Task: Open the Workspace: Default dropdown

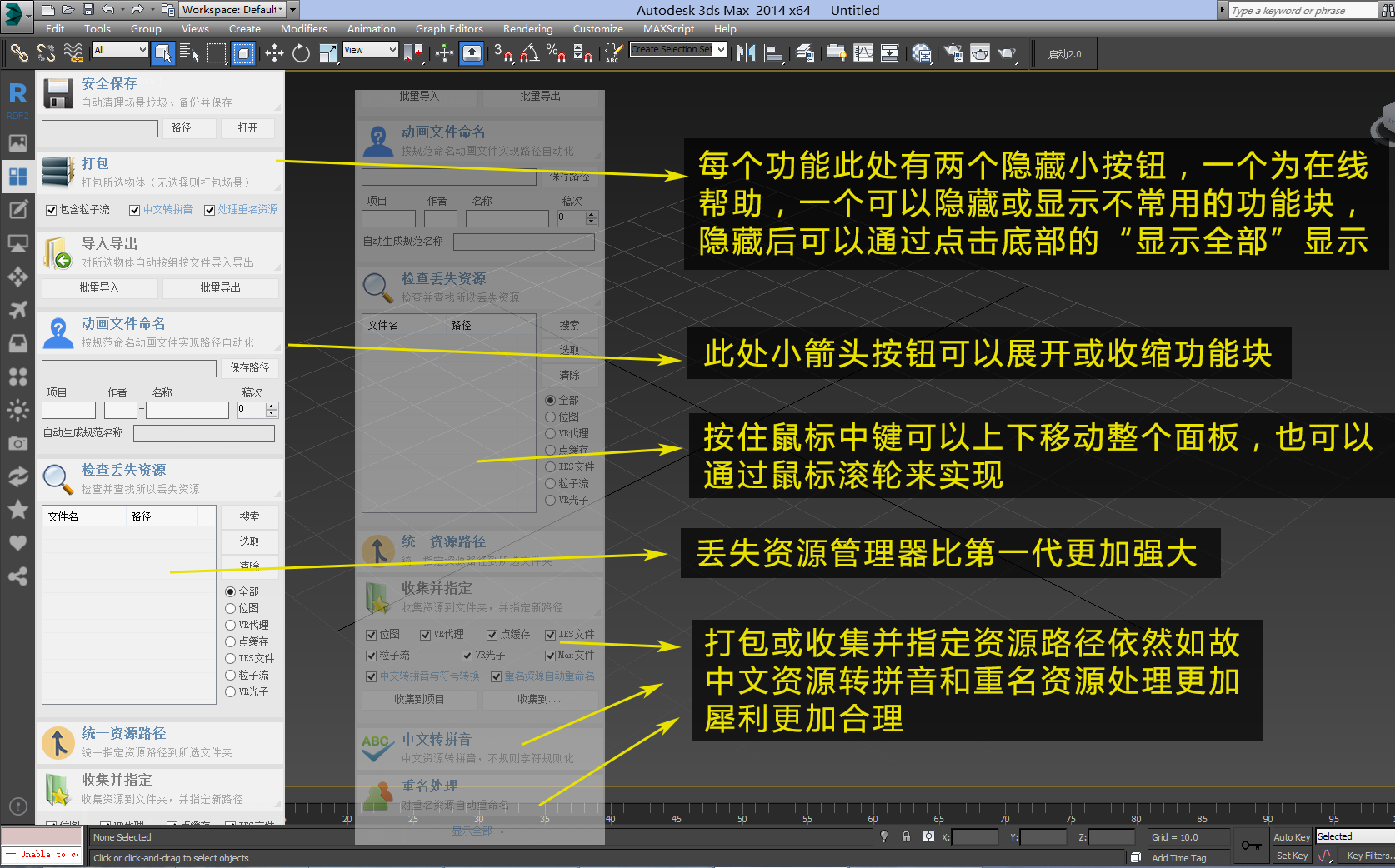Action: pyautogui.click(x=232, y=10)
